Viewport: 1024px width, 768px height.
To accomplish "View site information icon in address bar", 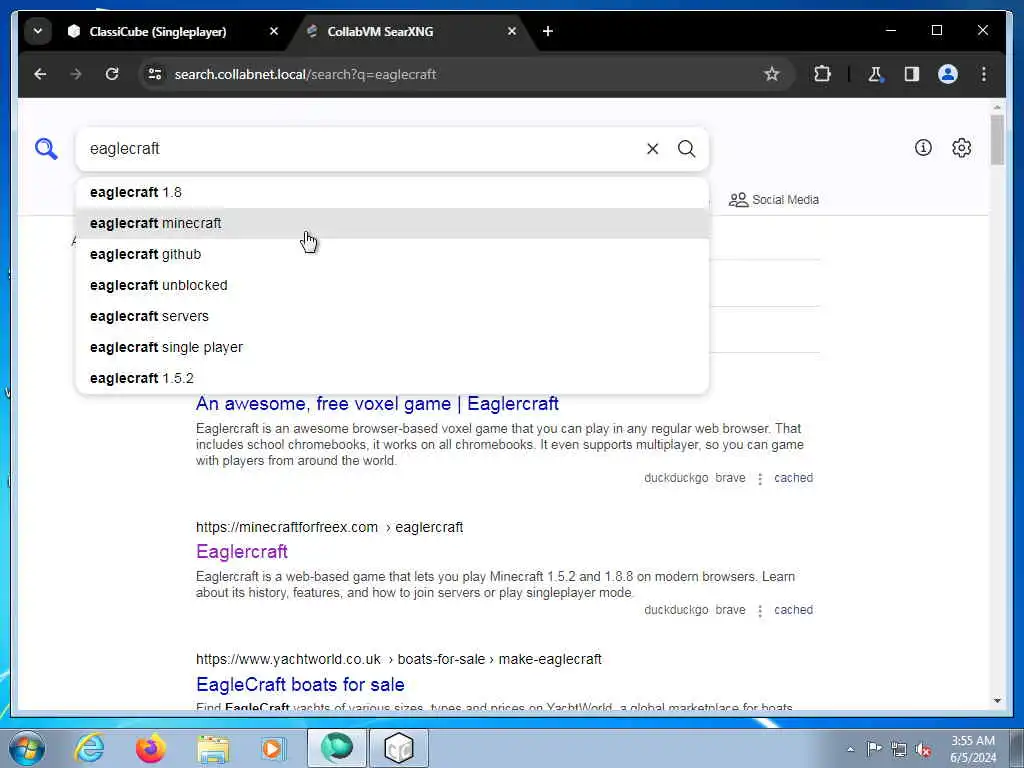I will tap(155, 74).
